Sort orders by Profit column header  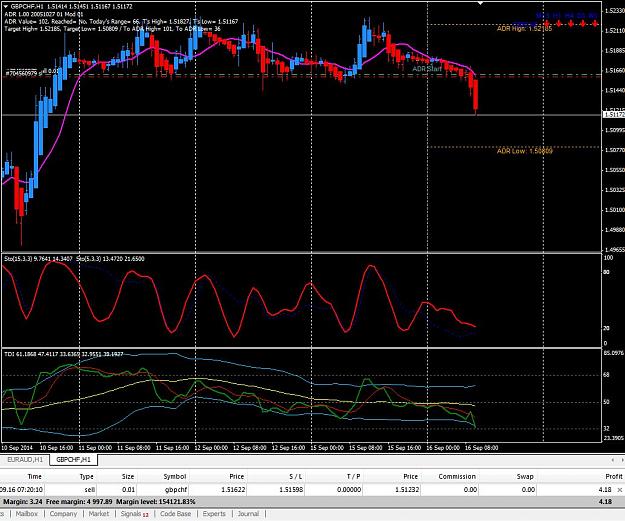pyautogui.click(x=613, y=476)
